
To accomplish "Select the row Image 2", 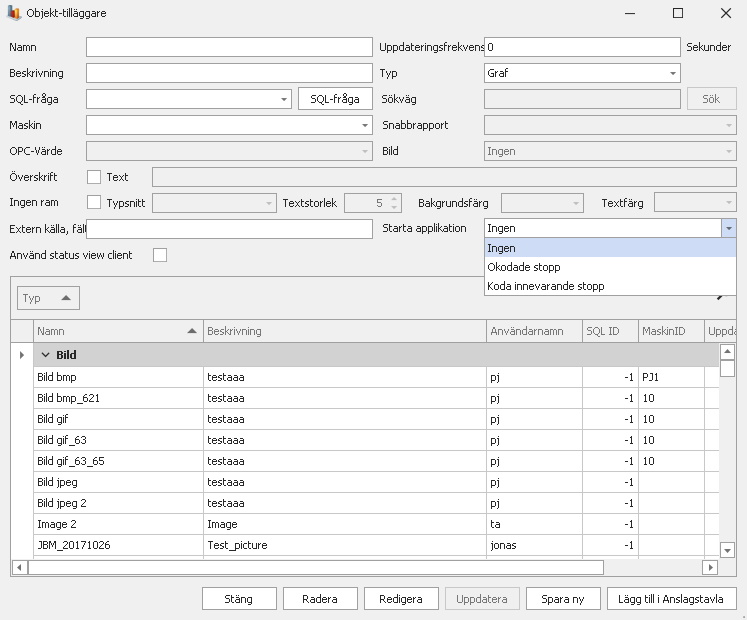I will [376, 524].
